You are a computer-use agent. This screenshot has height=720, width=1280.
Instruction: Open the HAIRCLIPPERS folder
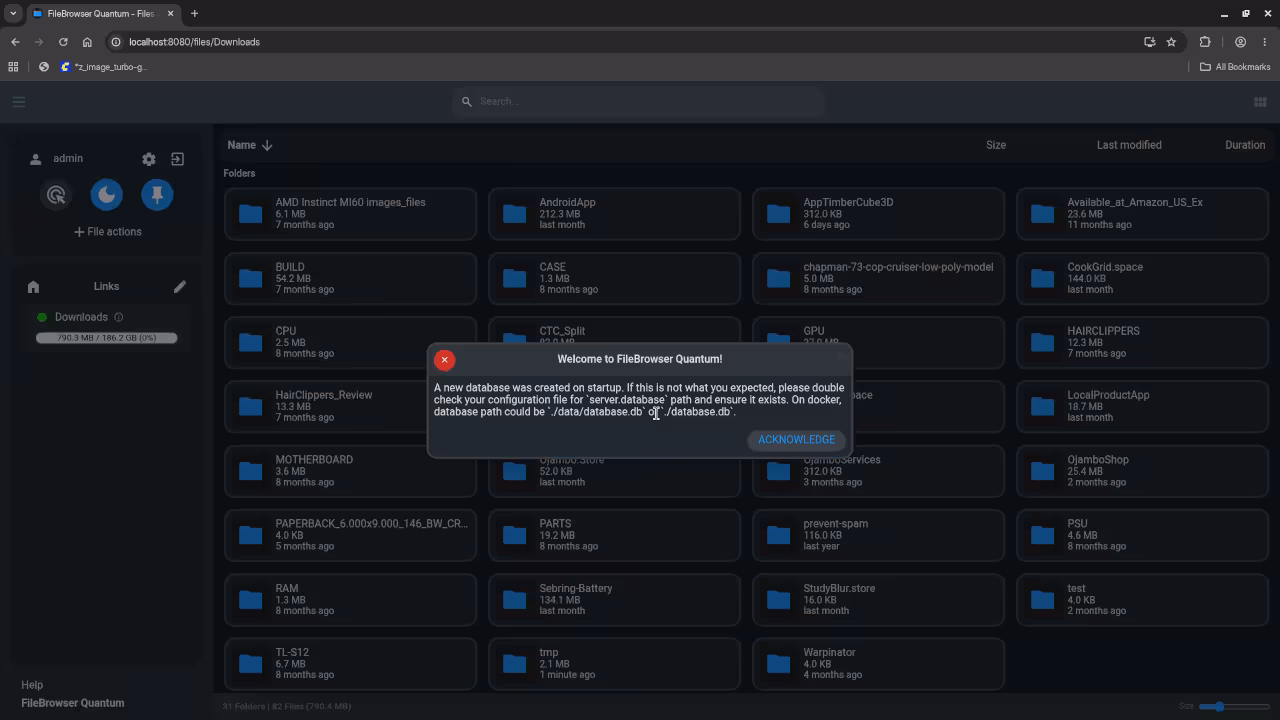[x=1143, y=342]
